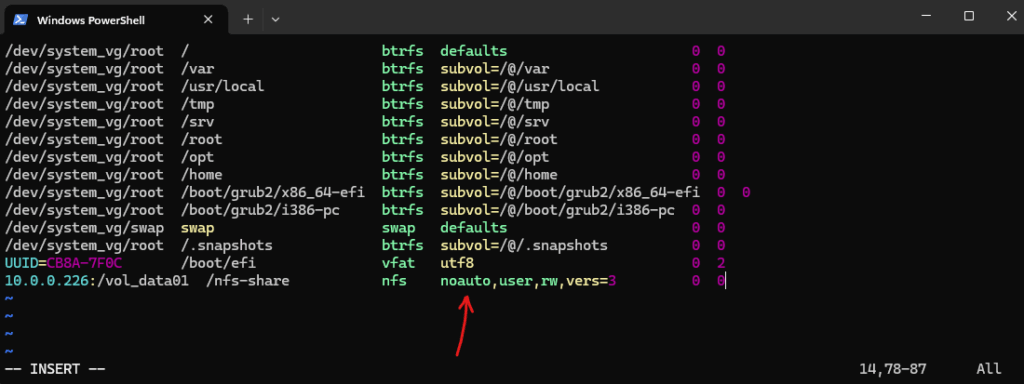Click the UUID=CB8A-7F0C entry

[x=63, y=264]
